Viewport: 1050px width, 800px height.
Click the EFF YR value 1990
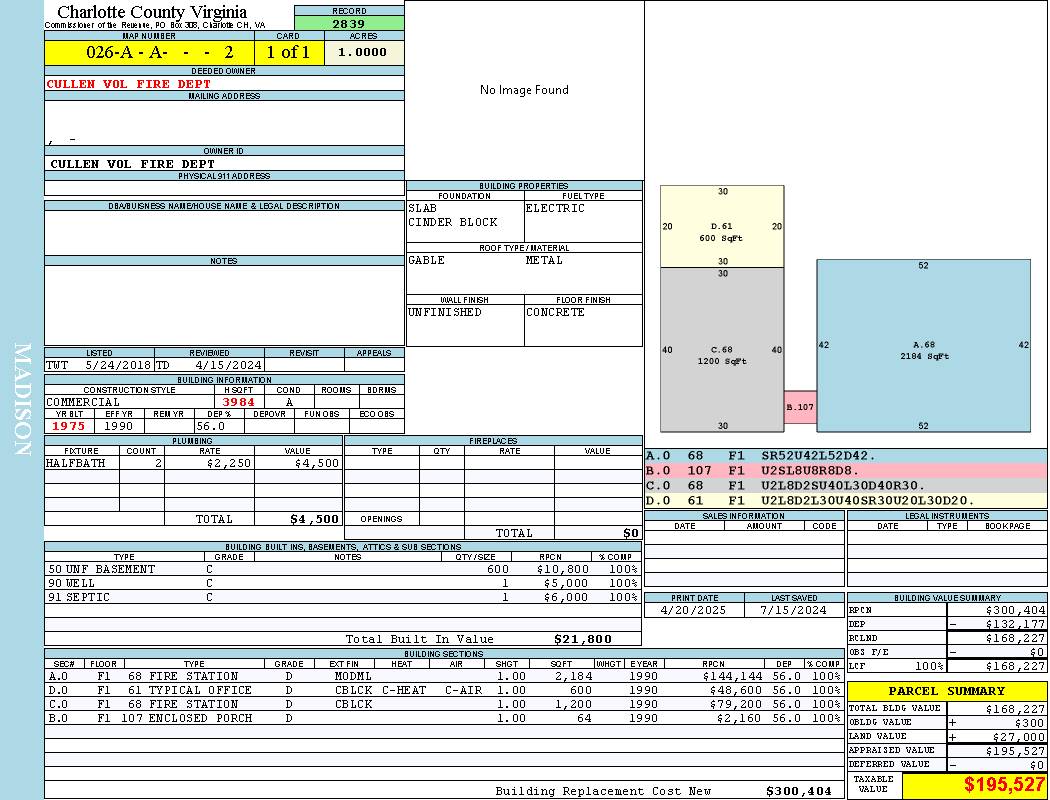pyautogui.click(x=119, y=426)
